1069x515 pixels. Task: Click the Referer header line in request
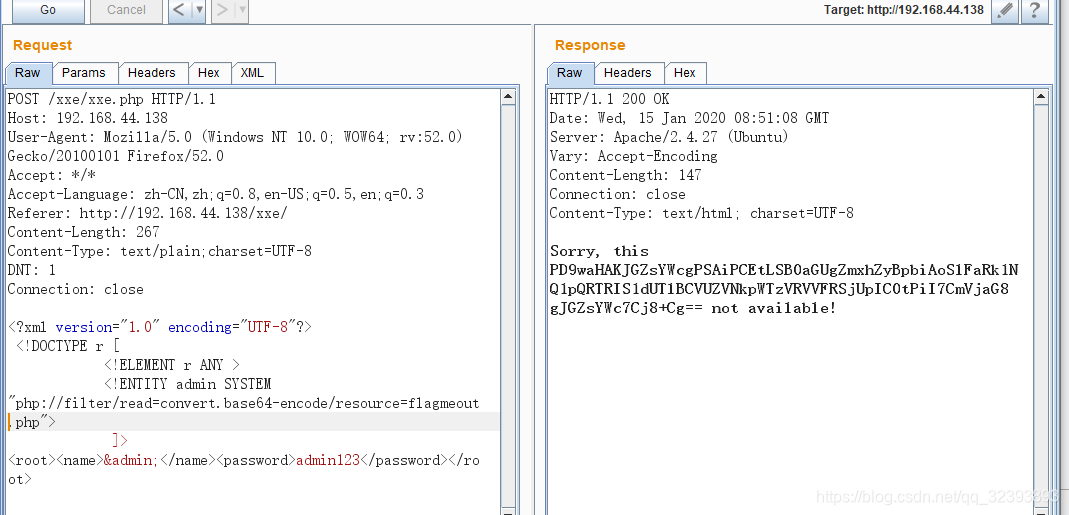(147, 214)
